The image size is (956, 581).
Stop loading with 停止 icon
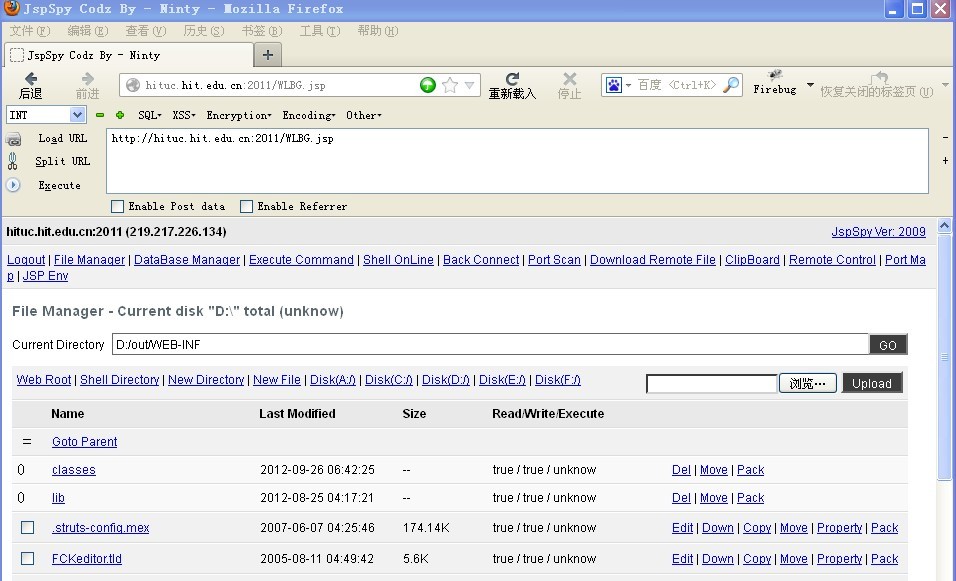point(569,79)
